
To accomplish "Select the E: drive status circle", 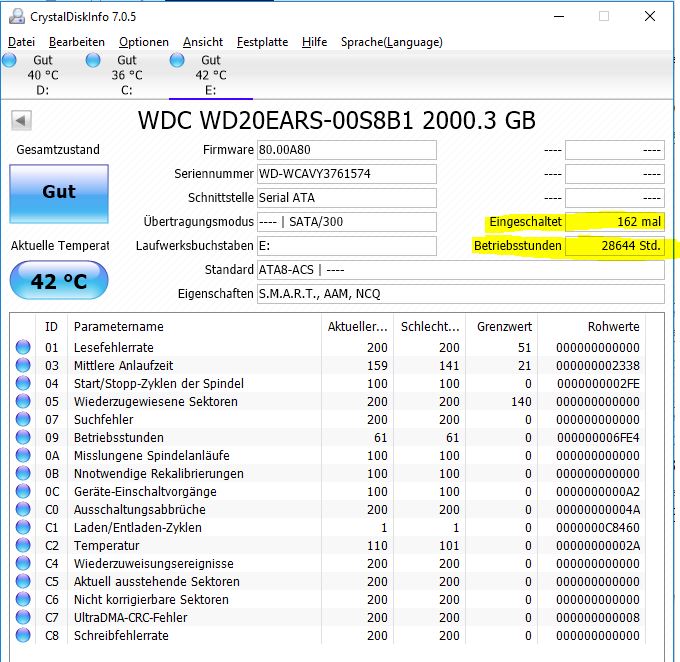I will pyautogui.click(x=177, y=60).
